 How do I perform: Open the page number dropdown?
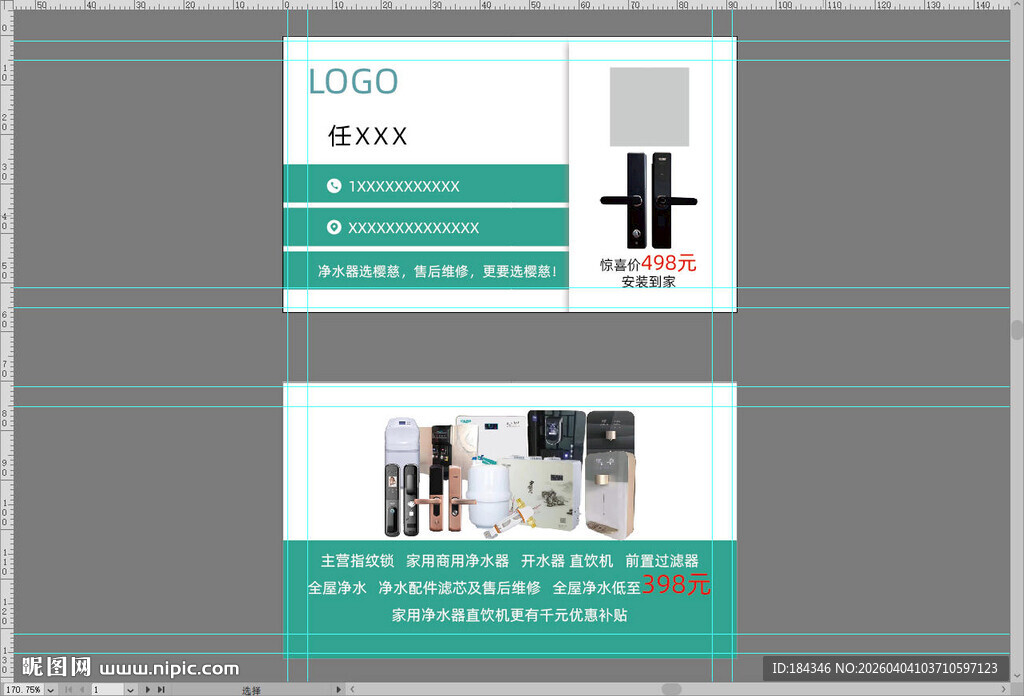130,689
